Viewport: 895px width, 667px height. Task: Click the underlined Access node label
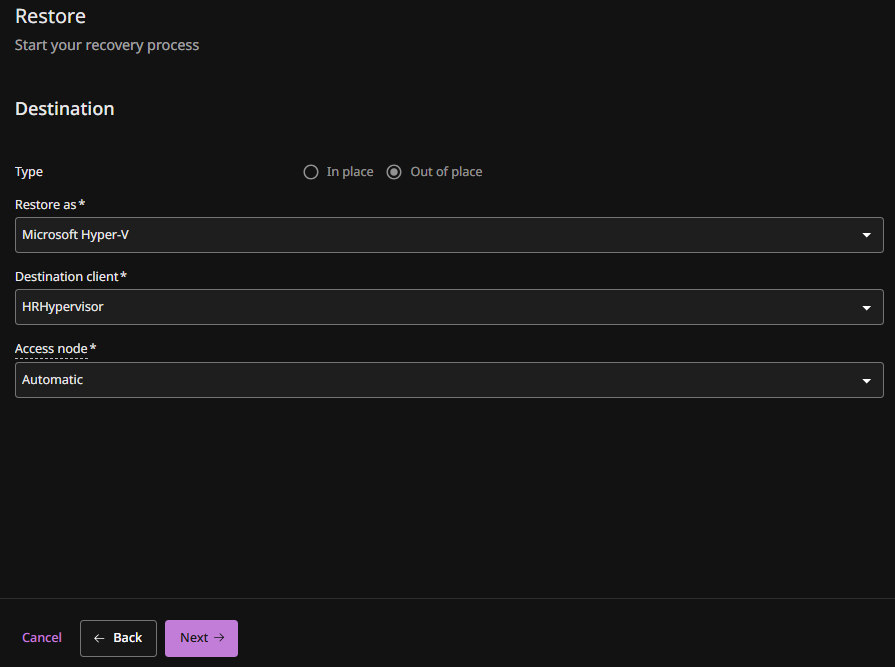[x=52, y=349]
